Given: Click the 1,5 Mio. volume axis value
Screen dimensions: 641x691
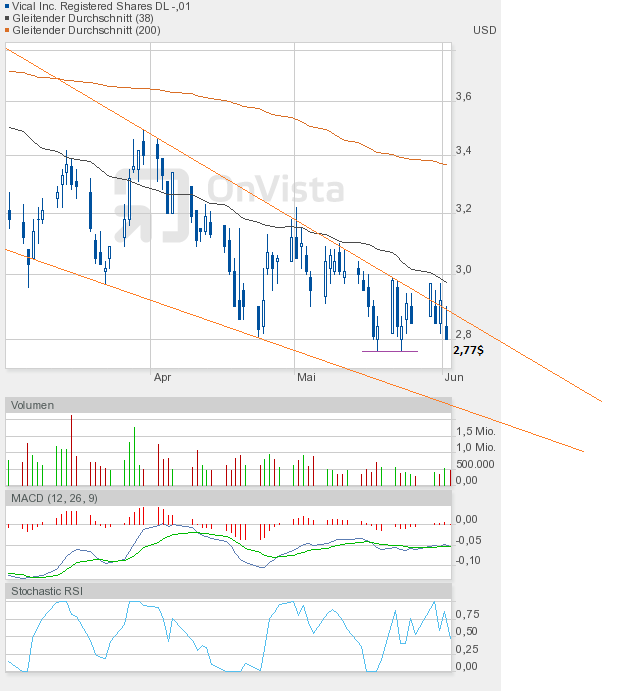Looking at the screenshot, I should [475, 430].
